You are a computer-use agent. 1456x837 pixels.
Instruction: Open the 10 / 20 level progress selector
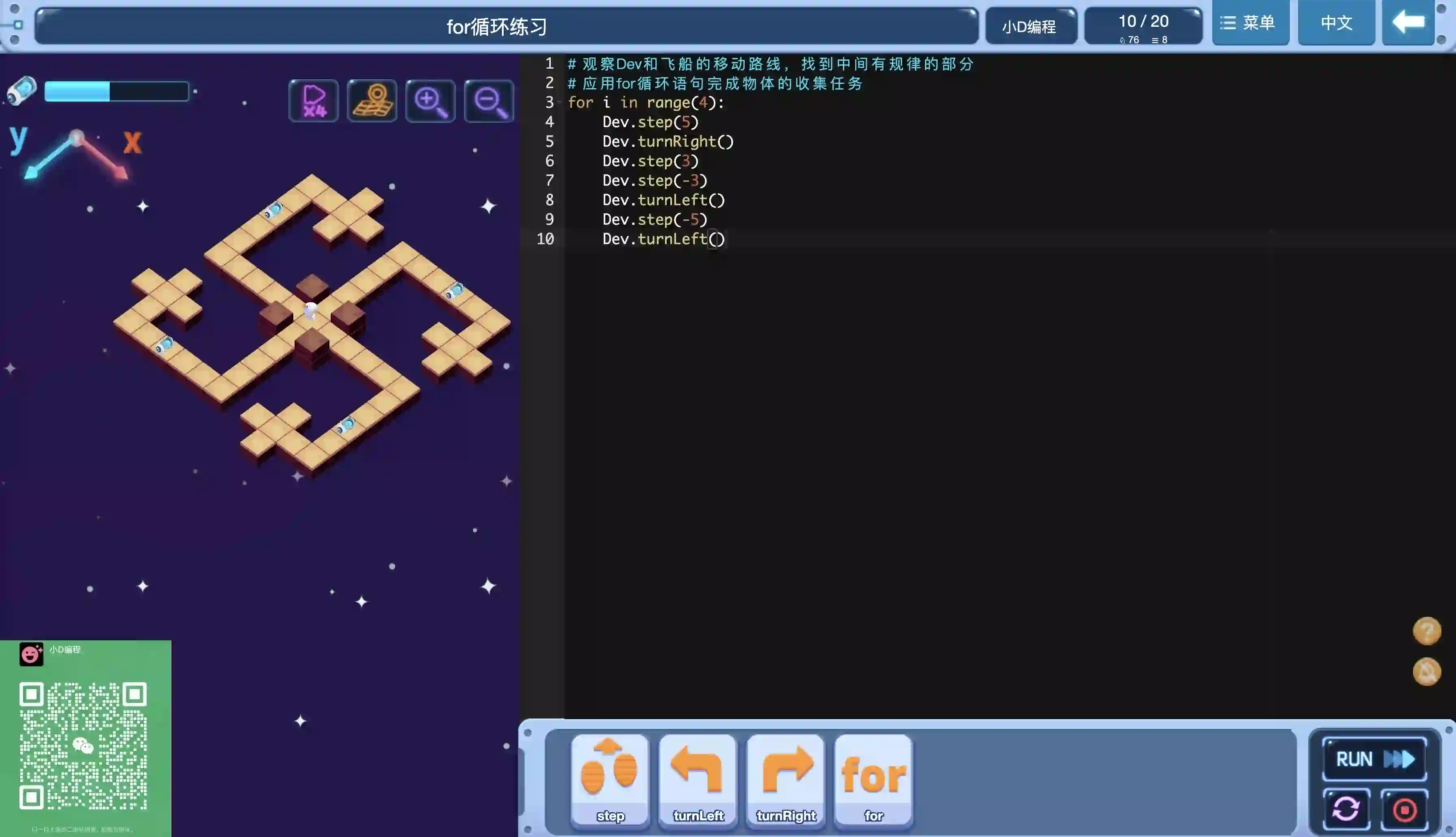(1143, 26)
